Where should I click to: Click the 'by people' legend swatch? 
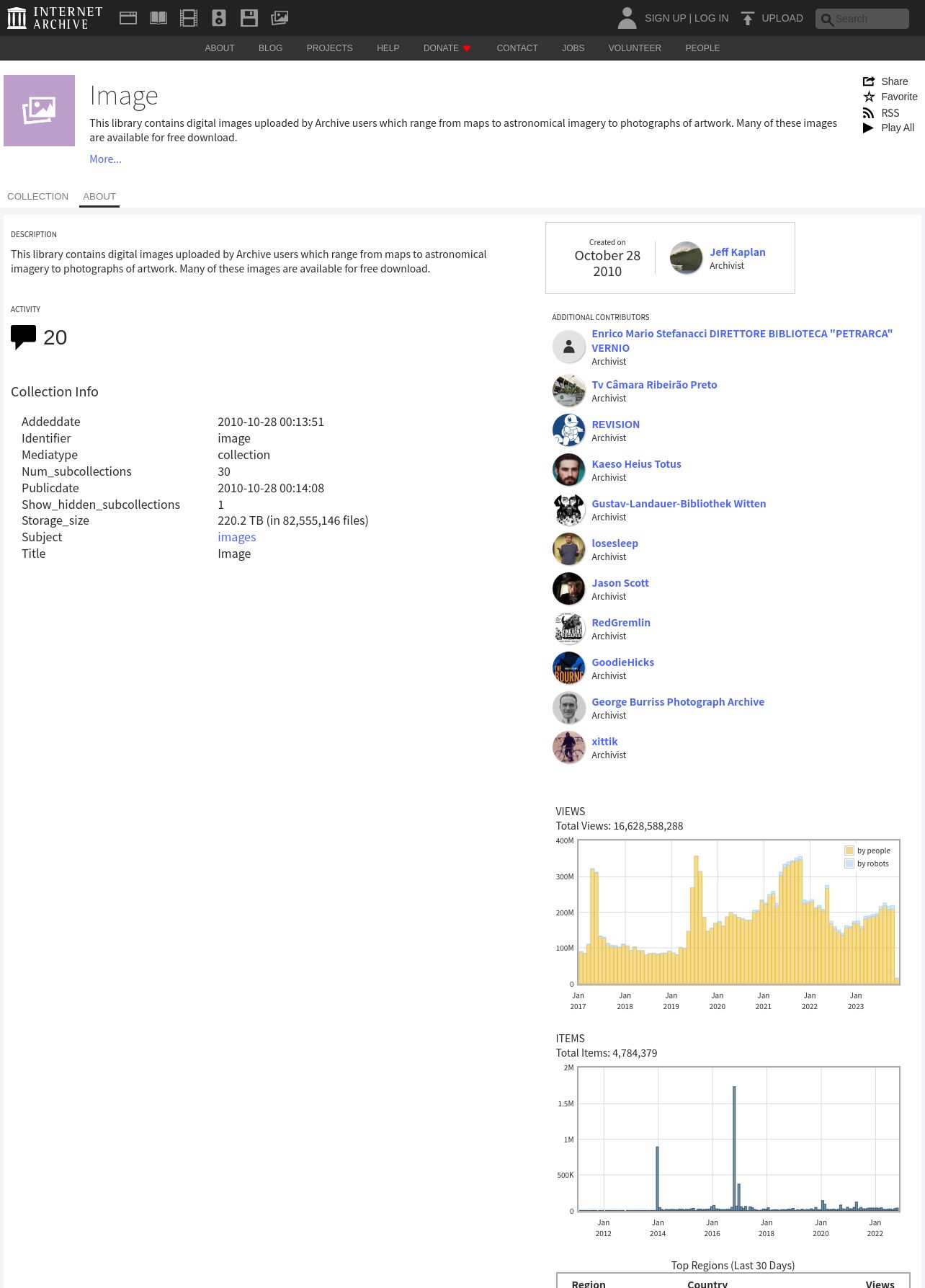pos(849,850)
